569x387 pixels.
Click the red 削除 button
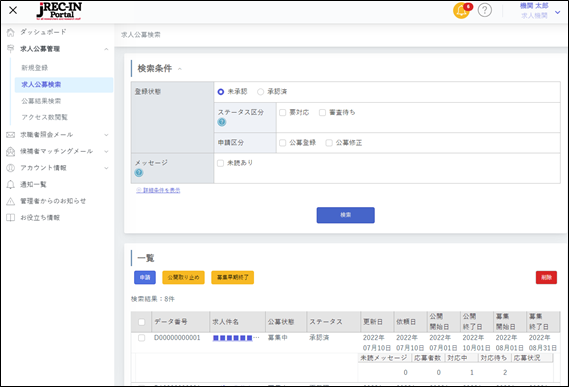[546, 277]
